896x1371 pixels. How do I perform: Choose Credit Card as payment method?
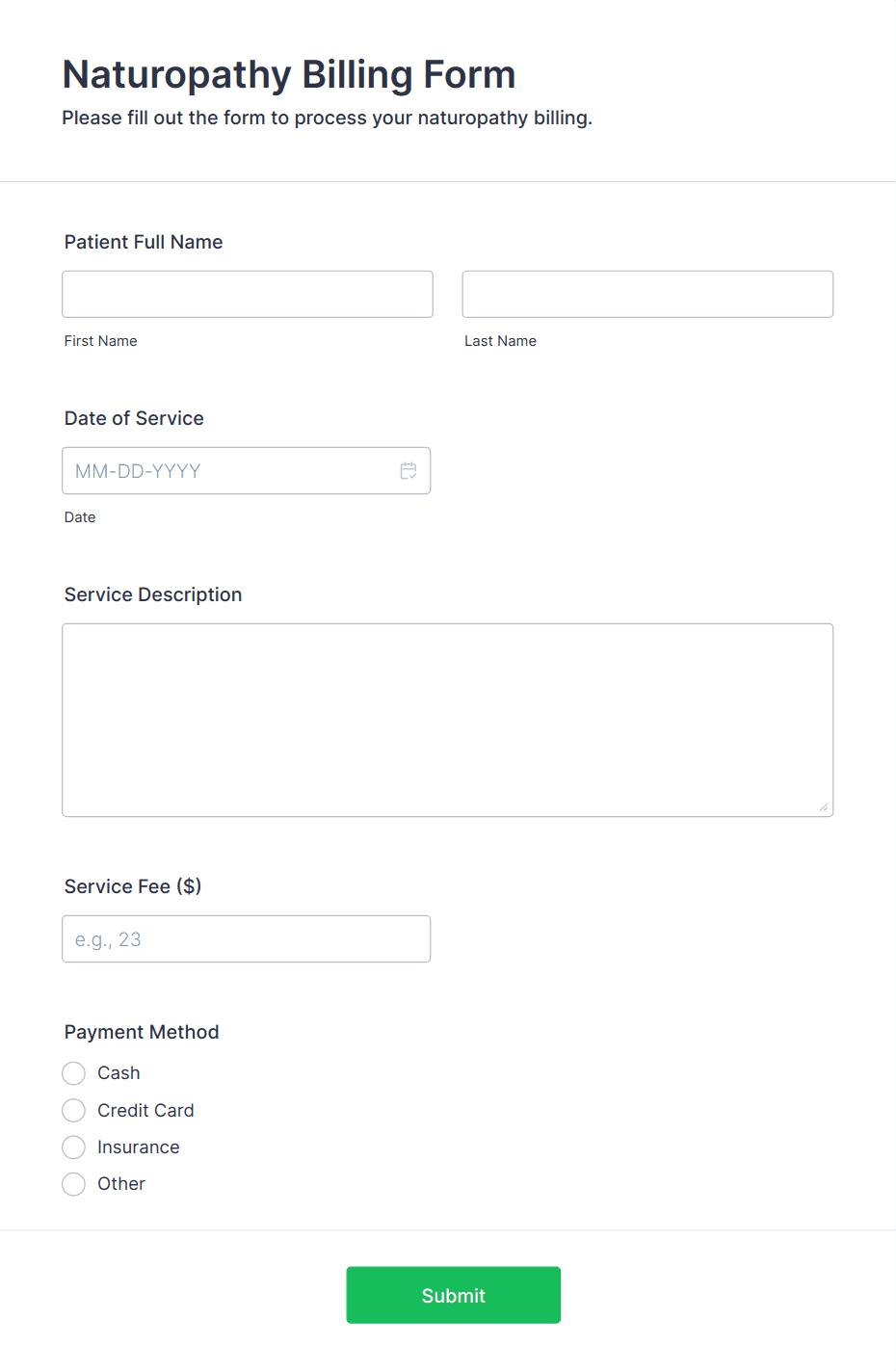74,1111
